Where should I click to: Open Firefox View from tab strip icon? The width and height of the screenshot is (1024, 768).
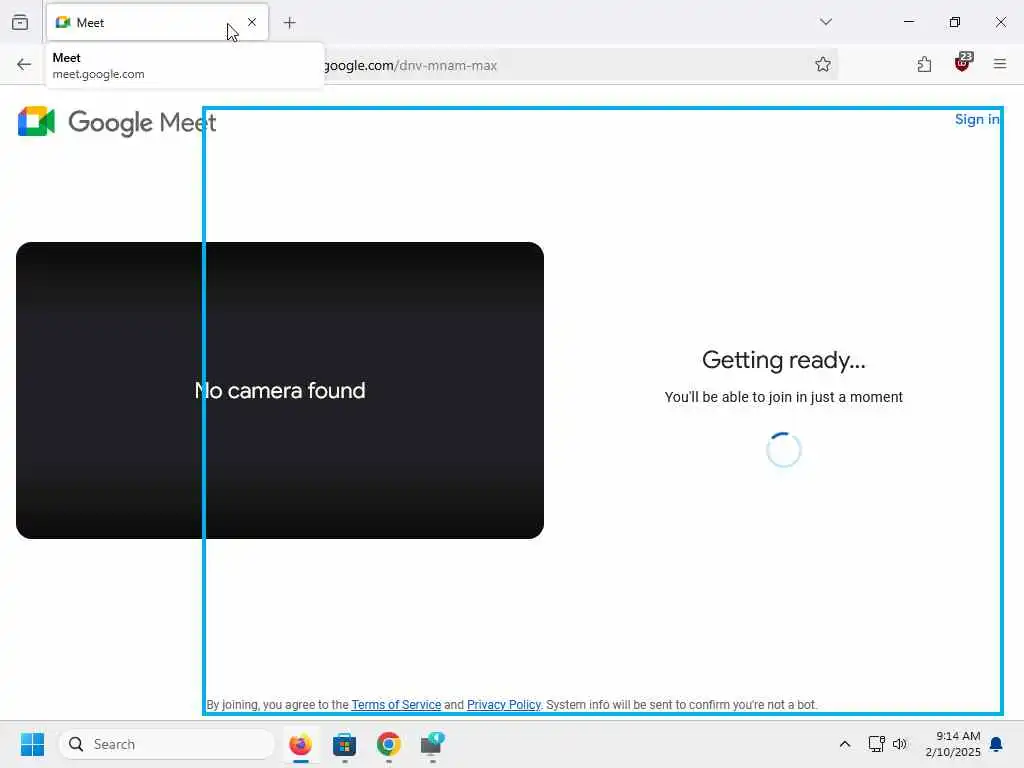(20, 23)
